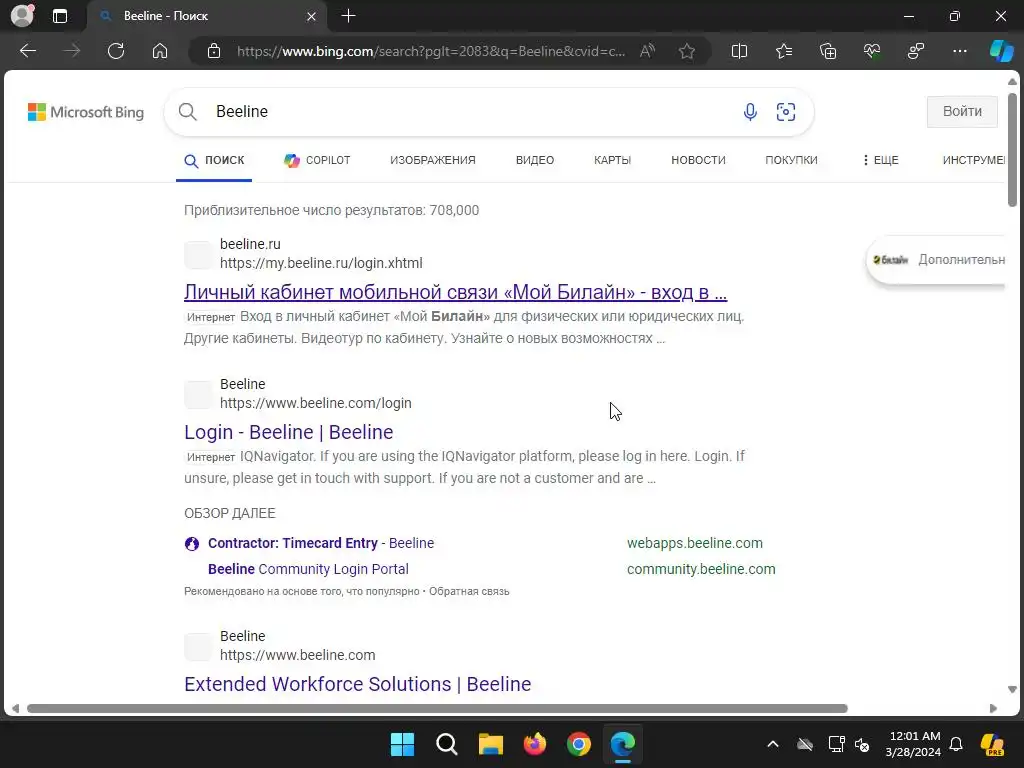Switch to the COPILOT tab

point(317,160)
